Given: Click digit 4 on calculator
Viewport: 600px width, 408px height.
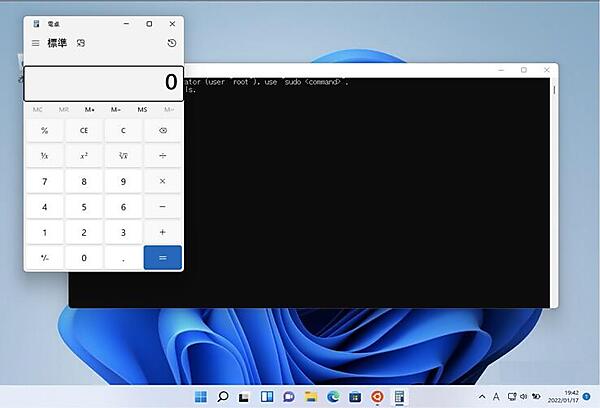Looking at the screenshot, I should [x=44, y=207].
